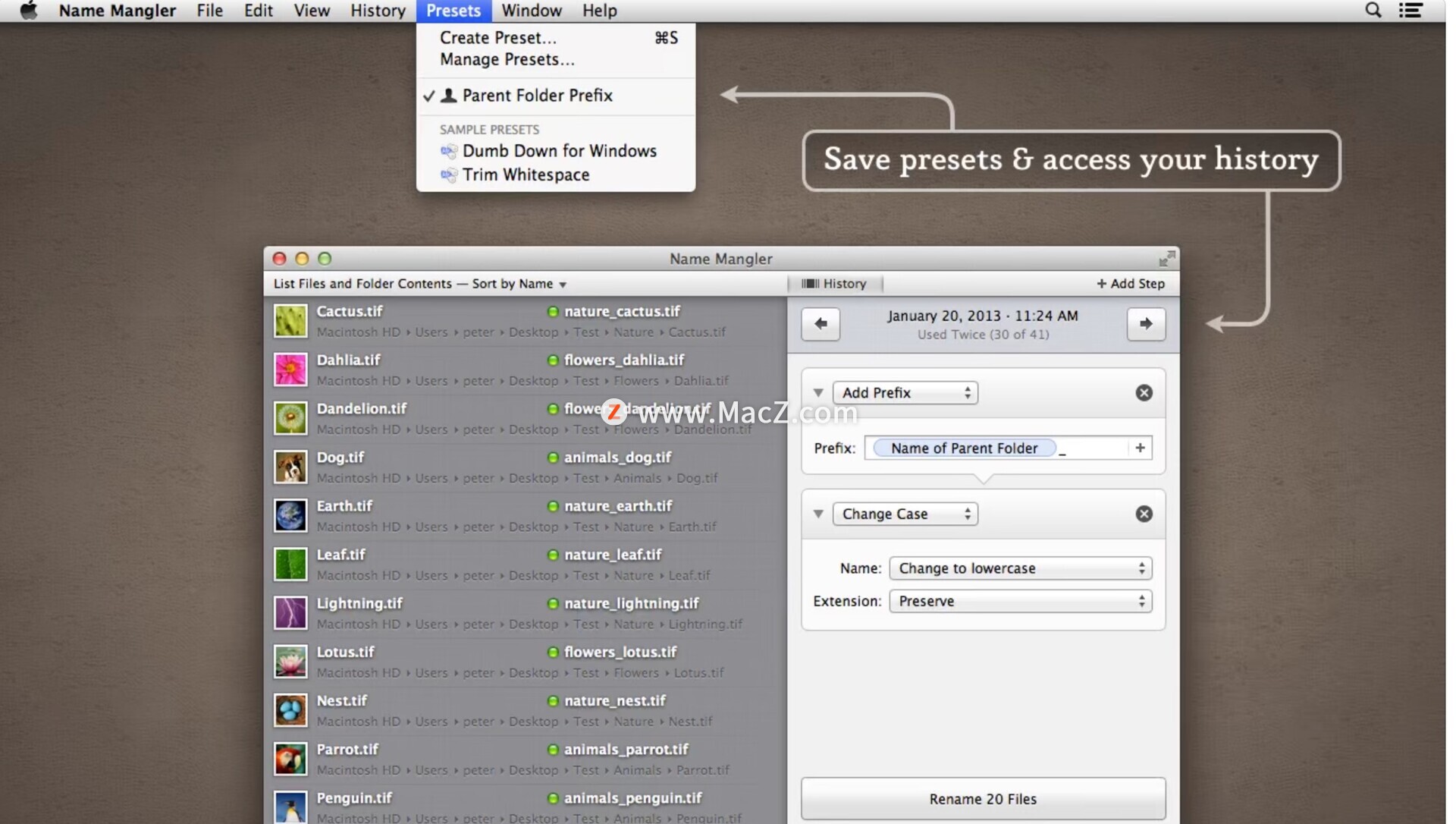Viewport: 1456px width, 824px height.
Task: Open Extension 'Preserve' dropdown
Action: [x=1021, y=602]
